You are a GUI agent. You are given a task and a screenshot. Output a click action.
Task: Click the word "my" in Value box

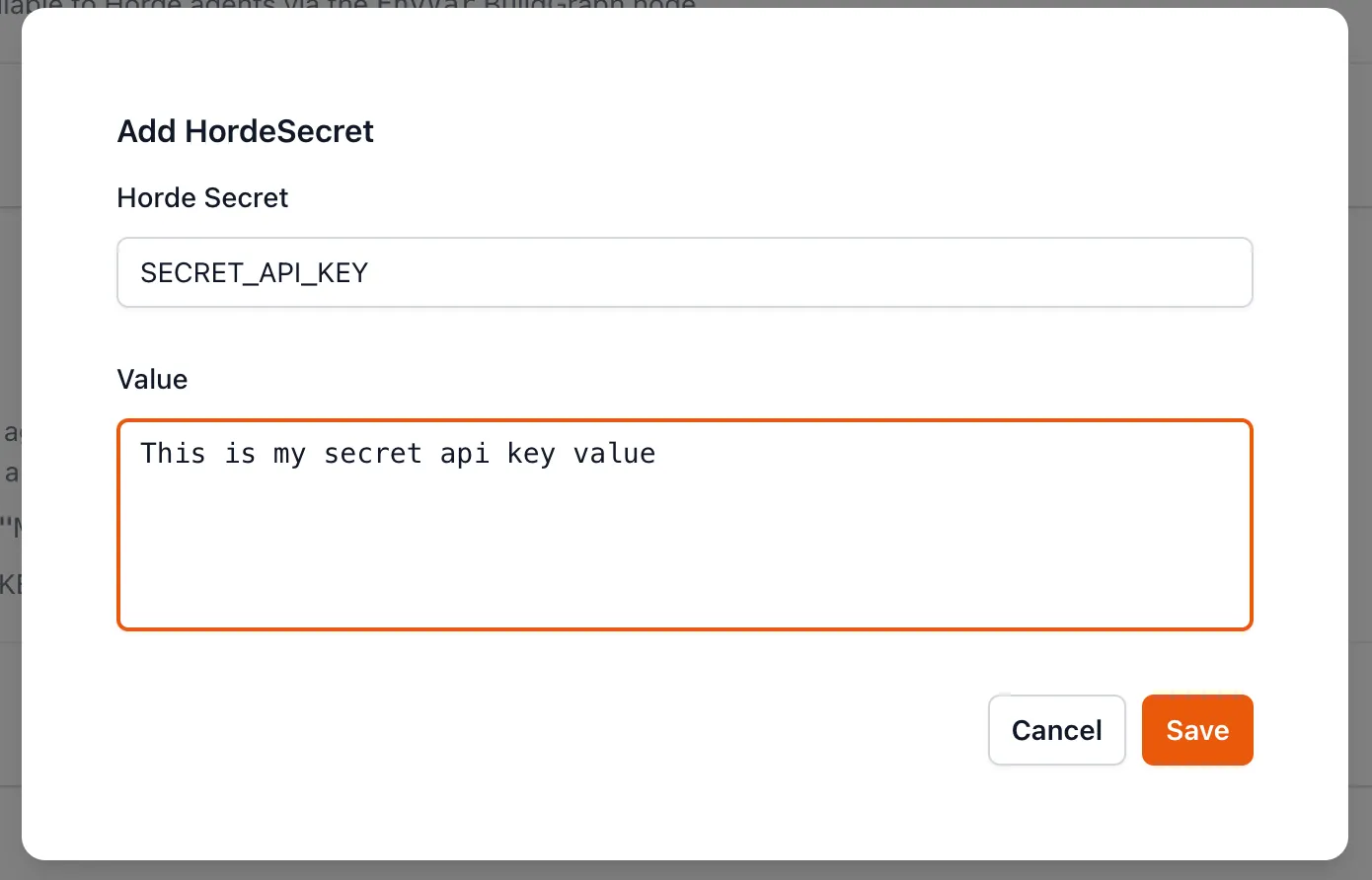click(289, 454)
